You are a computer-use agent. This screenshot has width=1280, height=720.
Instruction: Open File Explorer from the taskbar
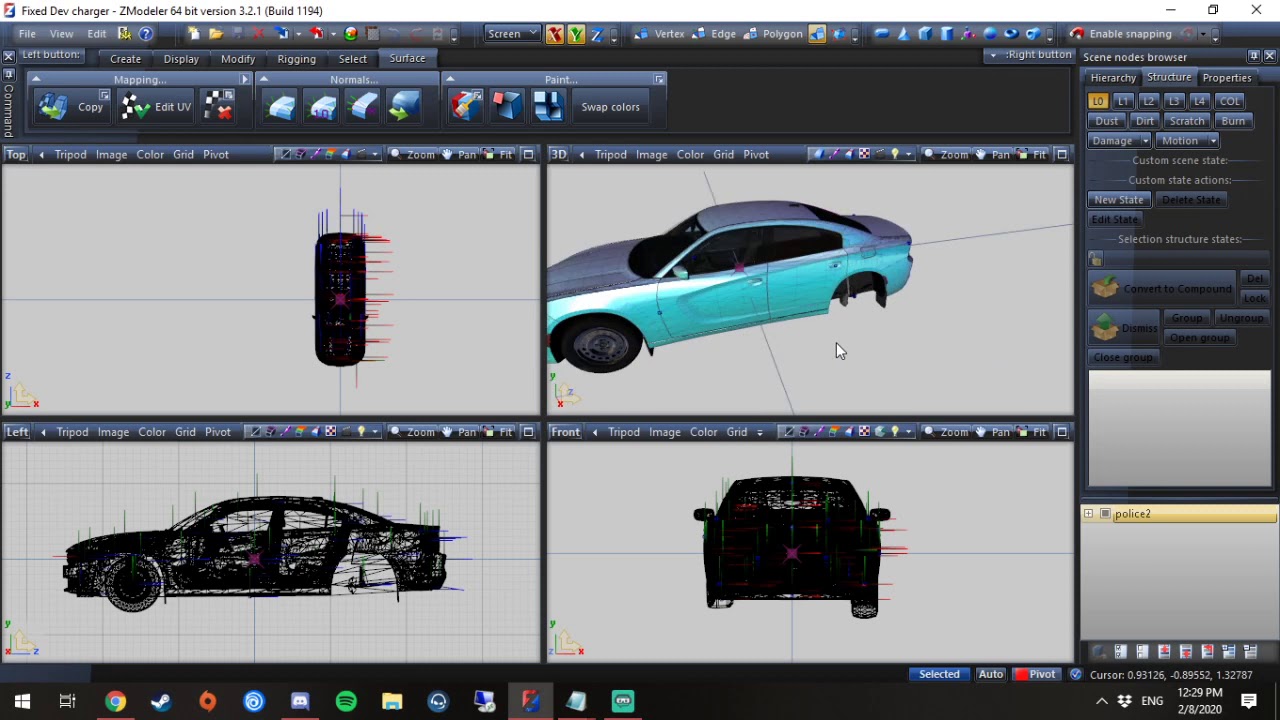[x=392, y=701]
